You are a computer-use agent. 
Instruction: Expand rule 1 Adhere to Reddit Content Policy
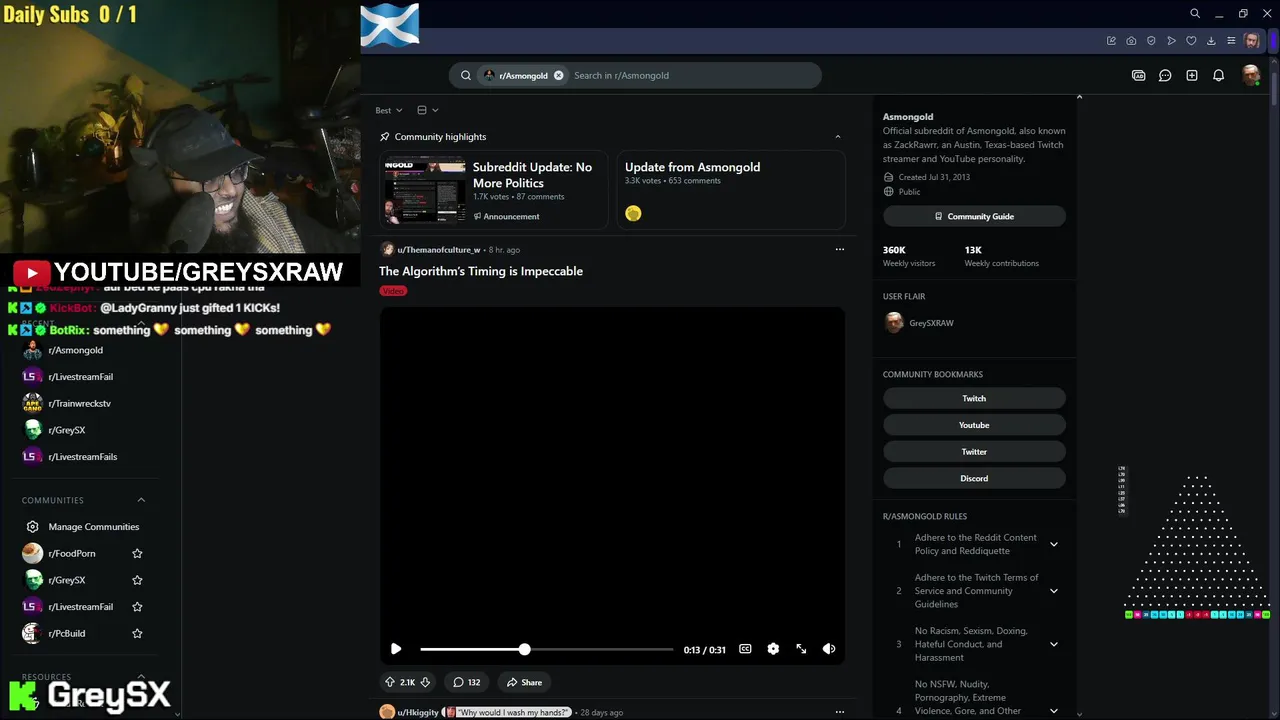pos(1053,544)
